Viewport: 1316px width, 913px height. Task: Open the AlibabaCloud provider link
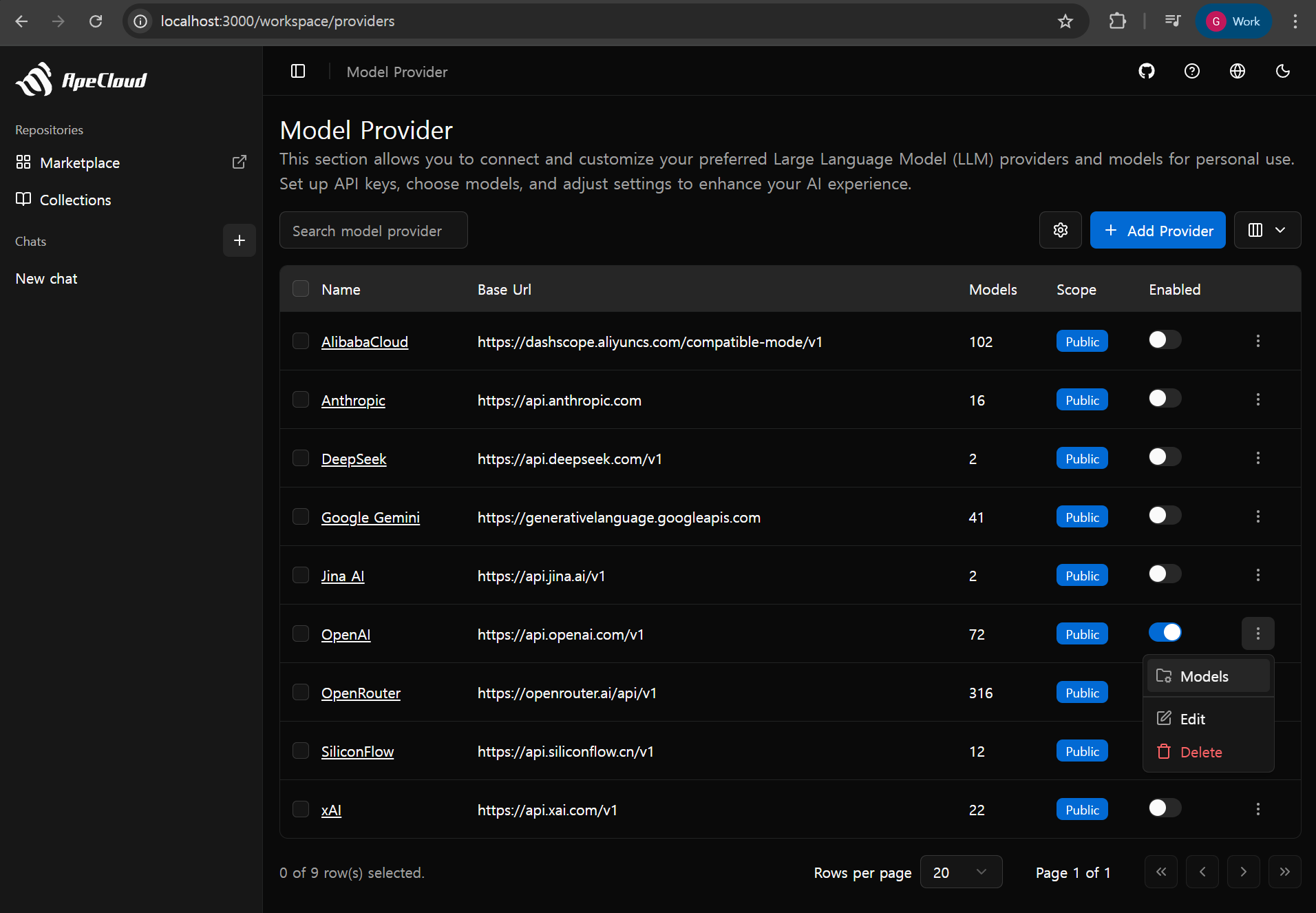[365, 342]
